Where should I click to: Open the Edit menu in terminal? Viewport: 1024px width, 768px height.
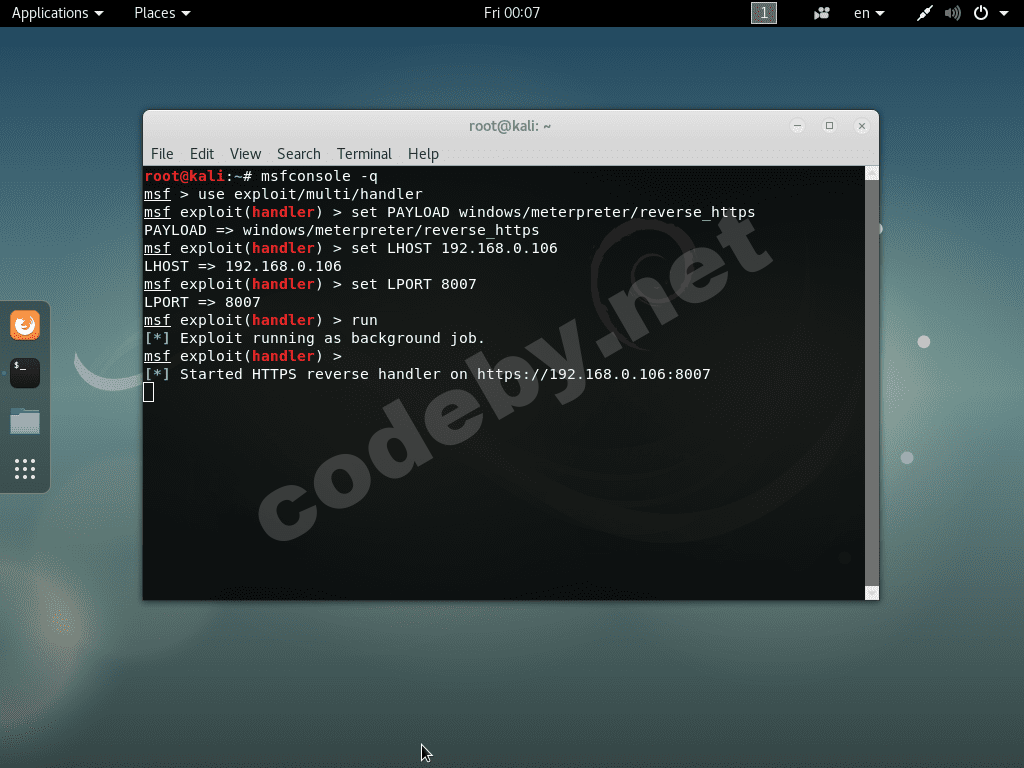click(x=202, y=154)
